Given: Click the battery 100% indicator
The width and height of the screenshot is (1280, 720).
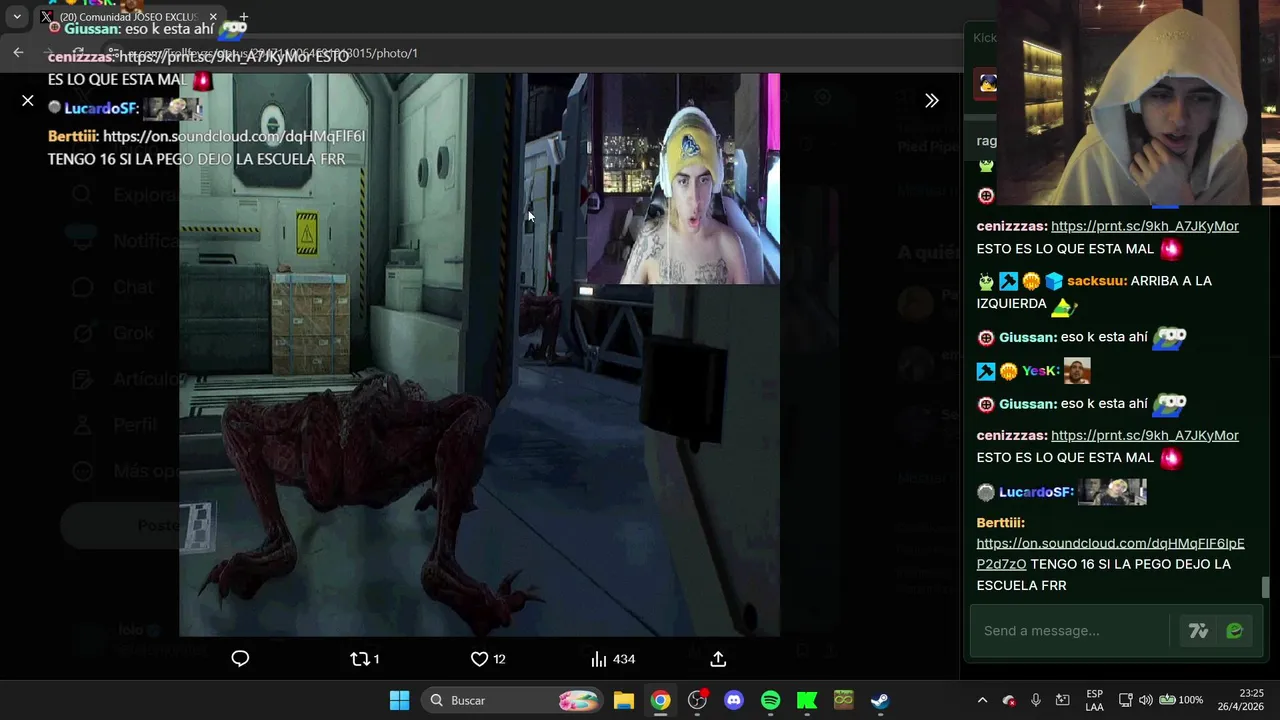Looking at the screenshot, I should point(1181,700).
